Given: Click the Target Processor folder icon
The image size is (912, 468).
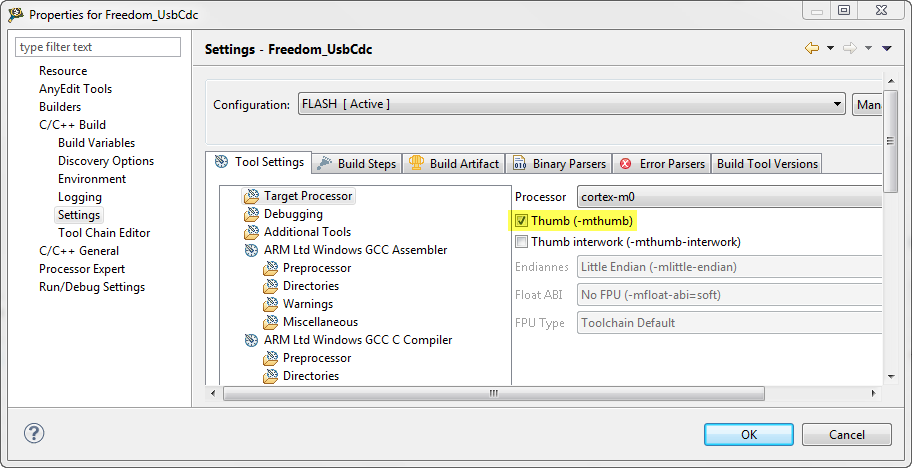Looking at the screenshot, I should click(x=250, y=196).
